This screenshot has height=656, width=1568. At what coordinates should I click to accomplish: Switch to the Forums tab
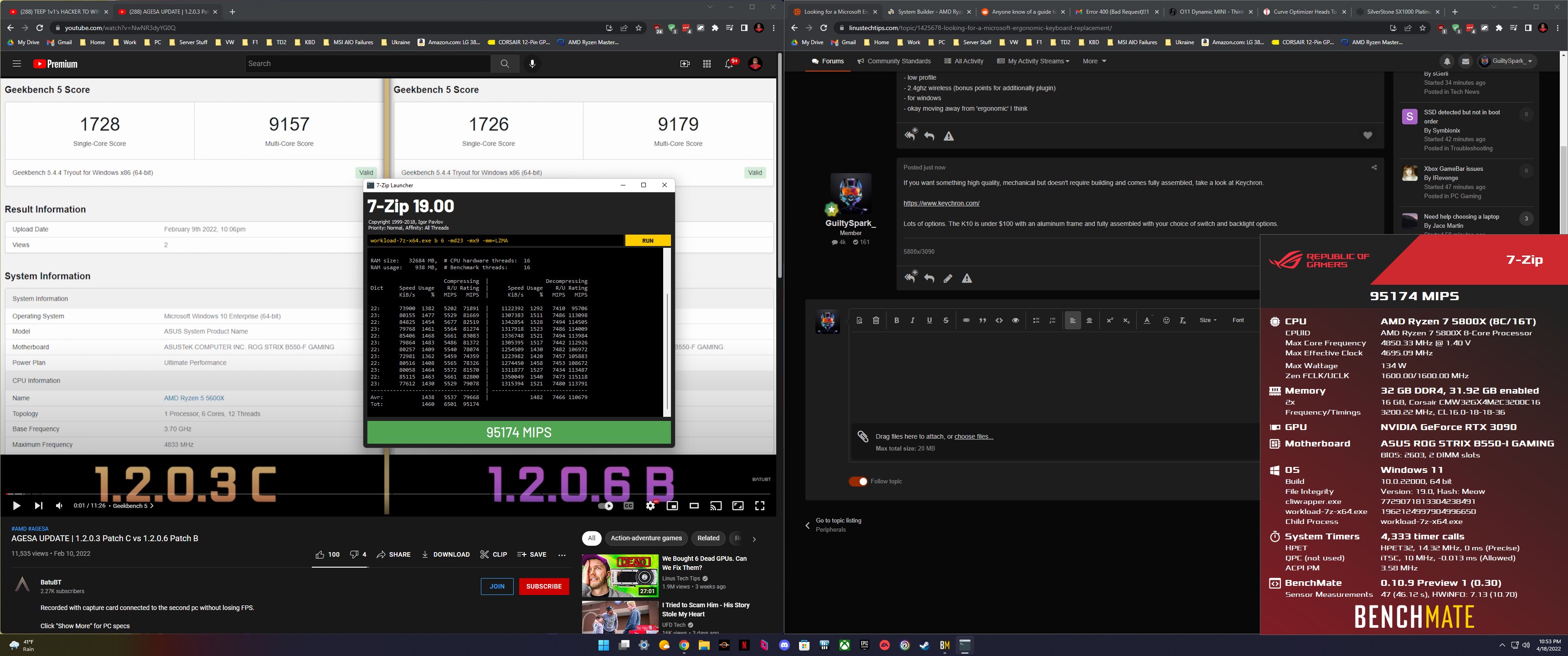(827, 61)
